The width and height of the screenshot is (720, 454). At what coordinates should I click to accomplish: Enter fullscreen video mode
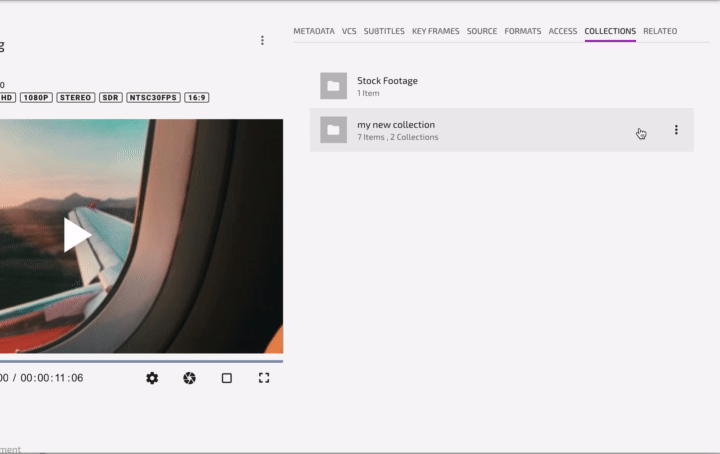[264, 378]
